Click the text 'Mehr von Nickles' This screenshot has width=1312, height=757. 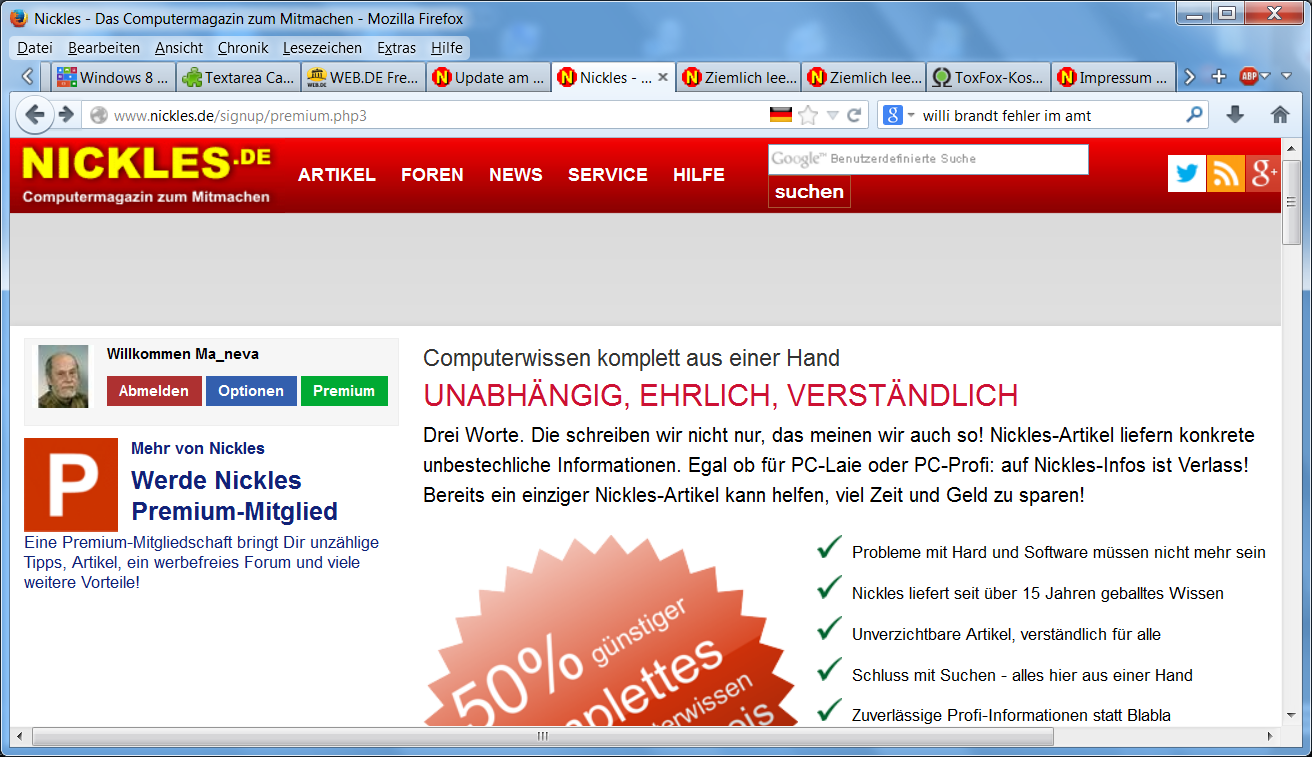pos(198,449)
